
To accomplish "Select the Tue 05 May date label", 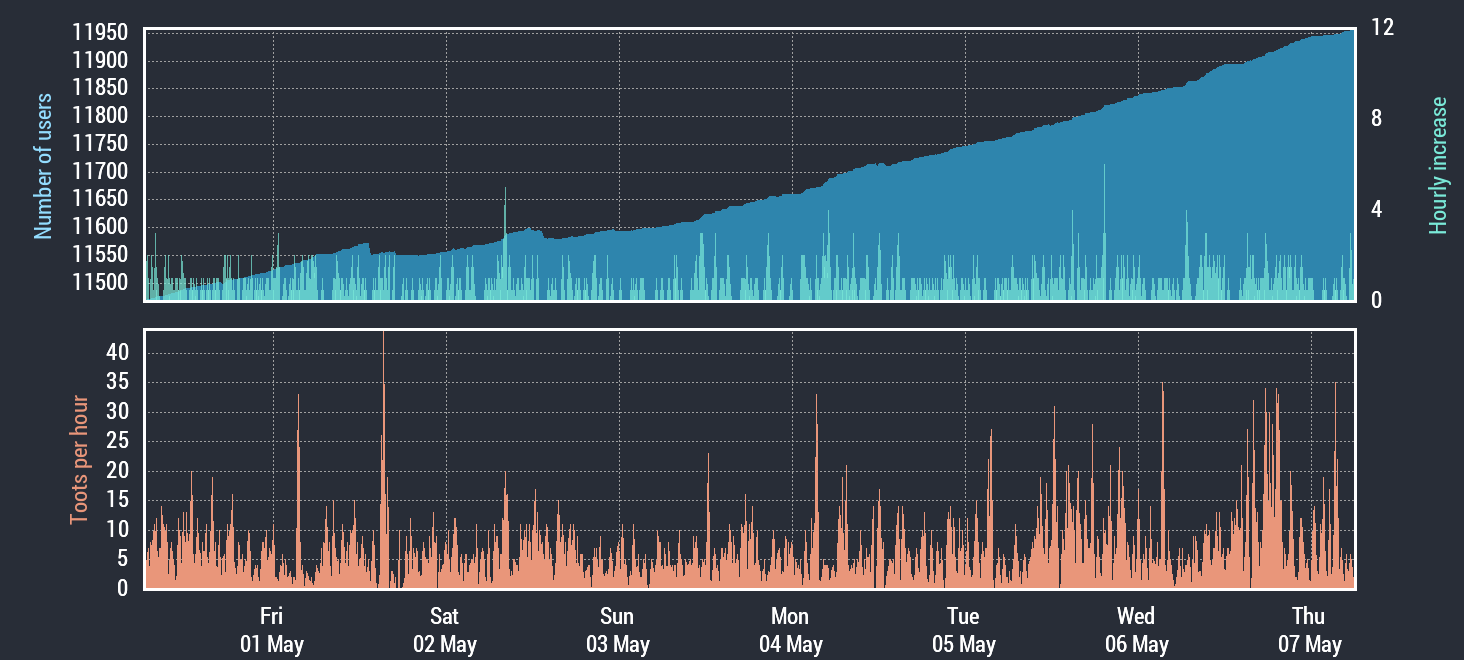I will click(963, 630).
